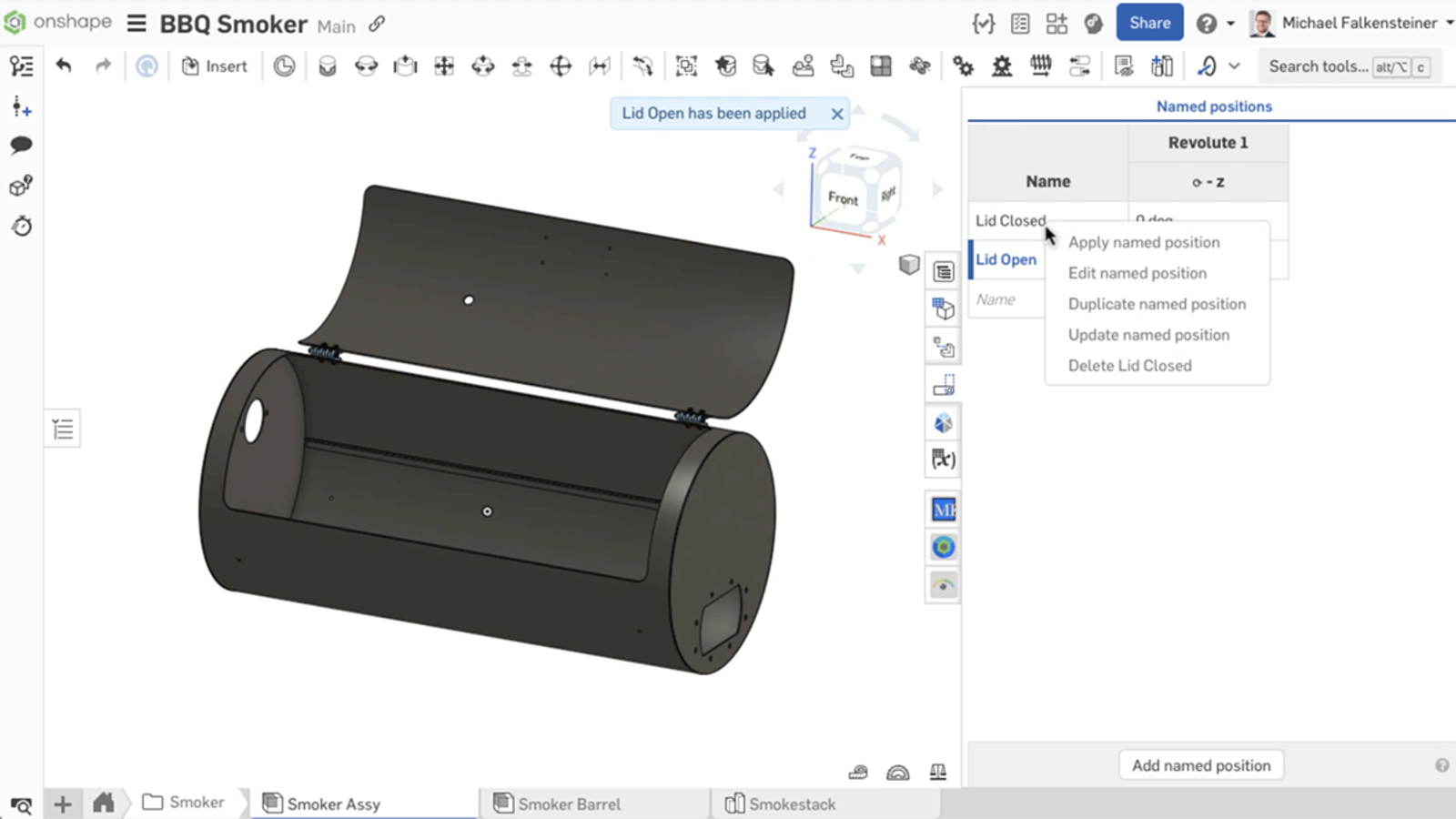Open the Bill of Materials panel icon
Viewport: 1456px width, 819px height.
pyautogui.click(x=1020, y=24)
